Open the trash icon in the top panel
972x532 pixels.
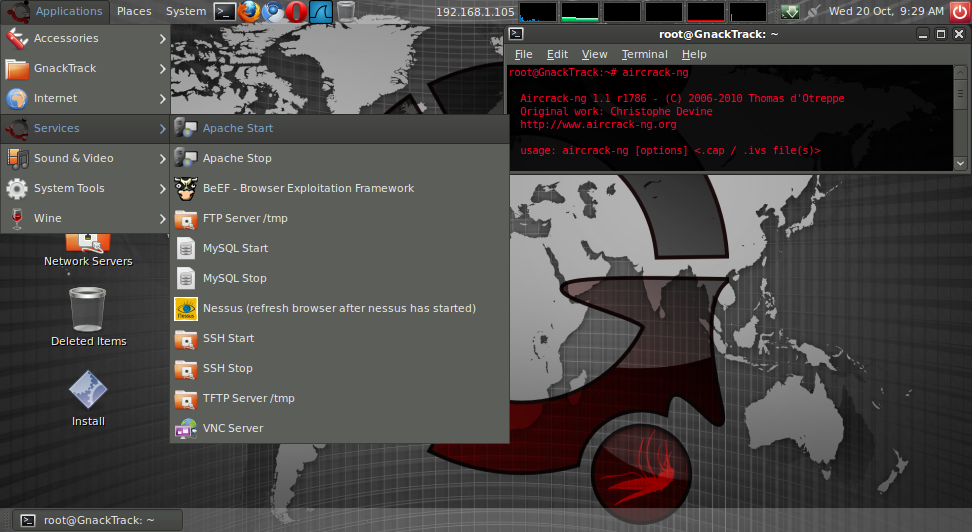(346, 11)
